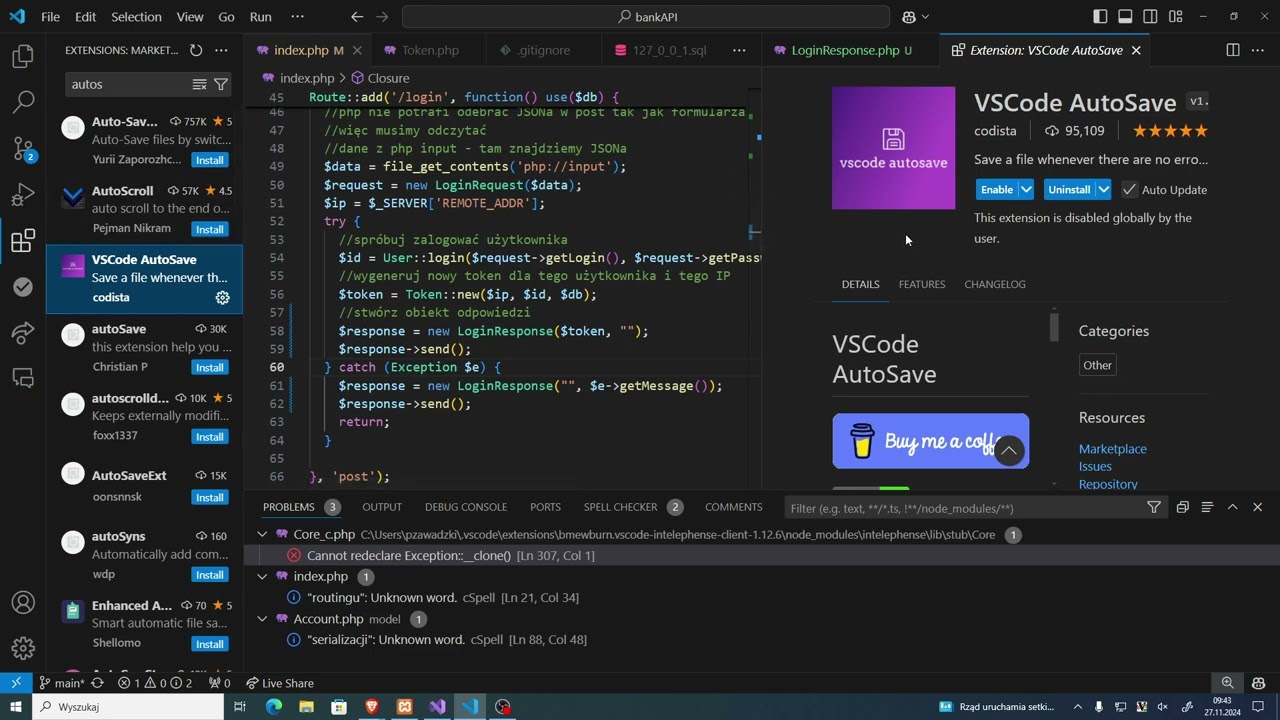Synchronize changes in status bar
The width and height of the screenshot is (1280, 720).
click(97, 683)
